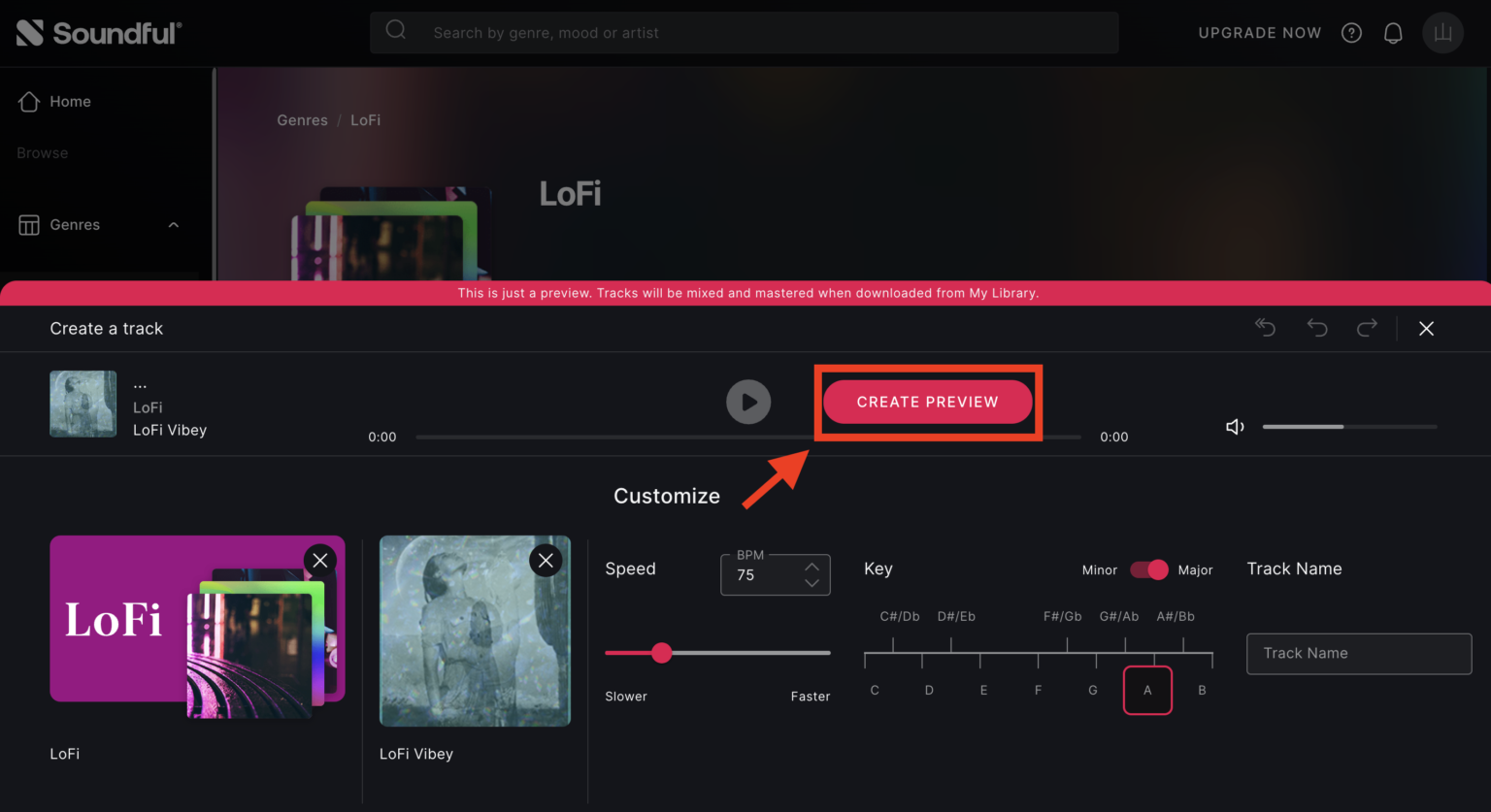Increase BPM with the up stepper arrow
This screenshot has height=812, width=1491.
[812, 566]
